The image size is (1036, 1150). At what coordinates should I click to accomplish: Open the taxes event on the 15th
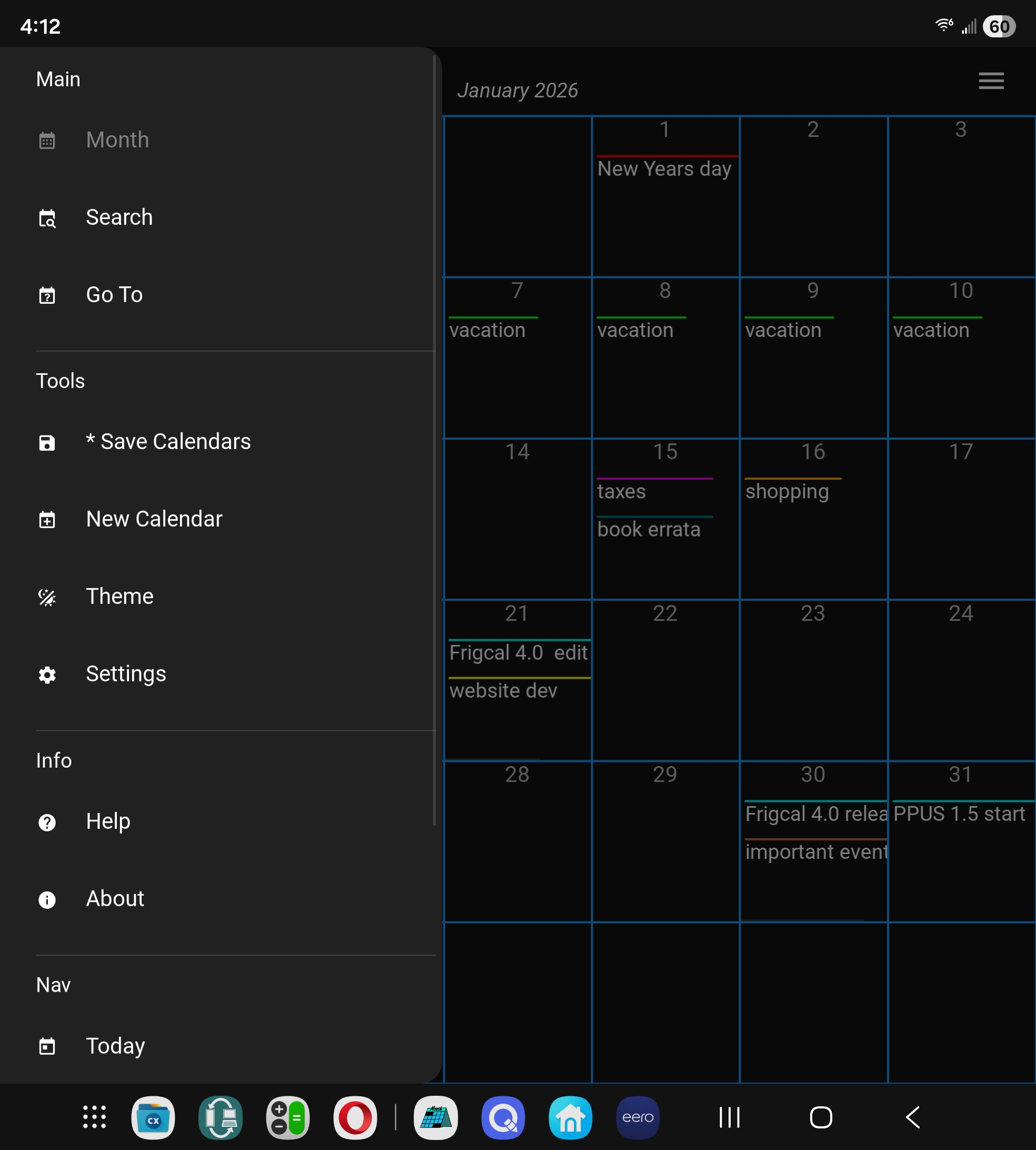621,491
